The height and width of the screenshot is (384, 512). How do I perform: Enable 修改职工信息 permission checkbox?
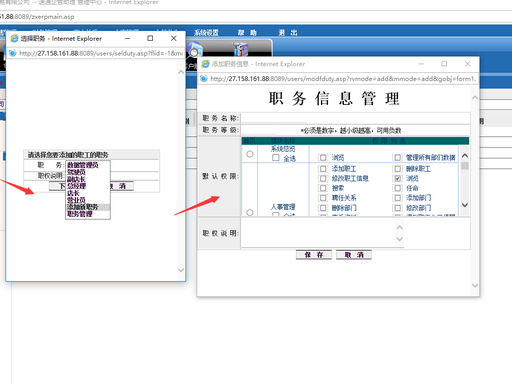coord(323,178)
